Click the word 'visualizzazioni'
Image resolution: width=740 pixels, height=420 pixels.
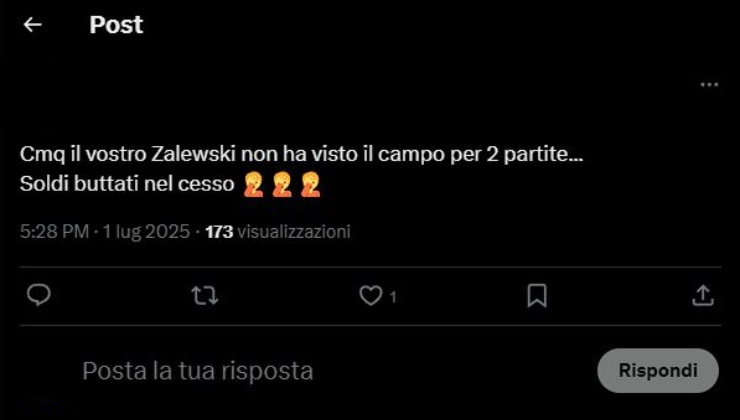tap(294, 232)
